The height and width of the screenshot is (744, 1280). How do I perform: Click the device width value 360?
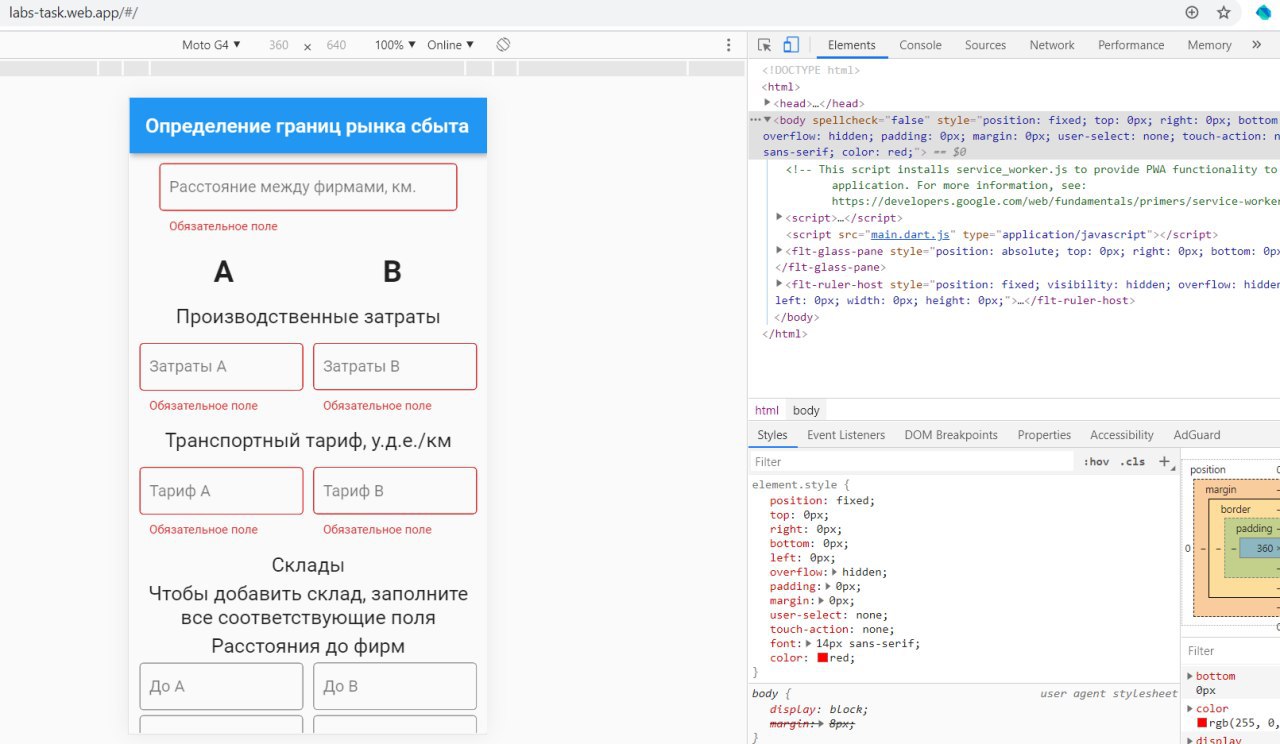tap(279, 45)
